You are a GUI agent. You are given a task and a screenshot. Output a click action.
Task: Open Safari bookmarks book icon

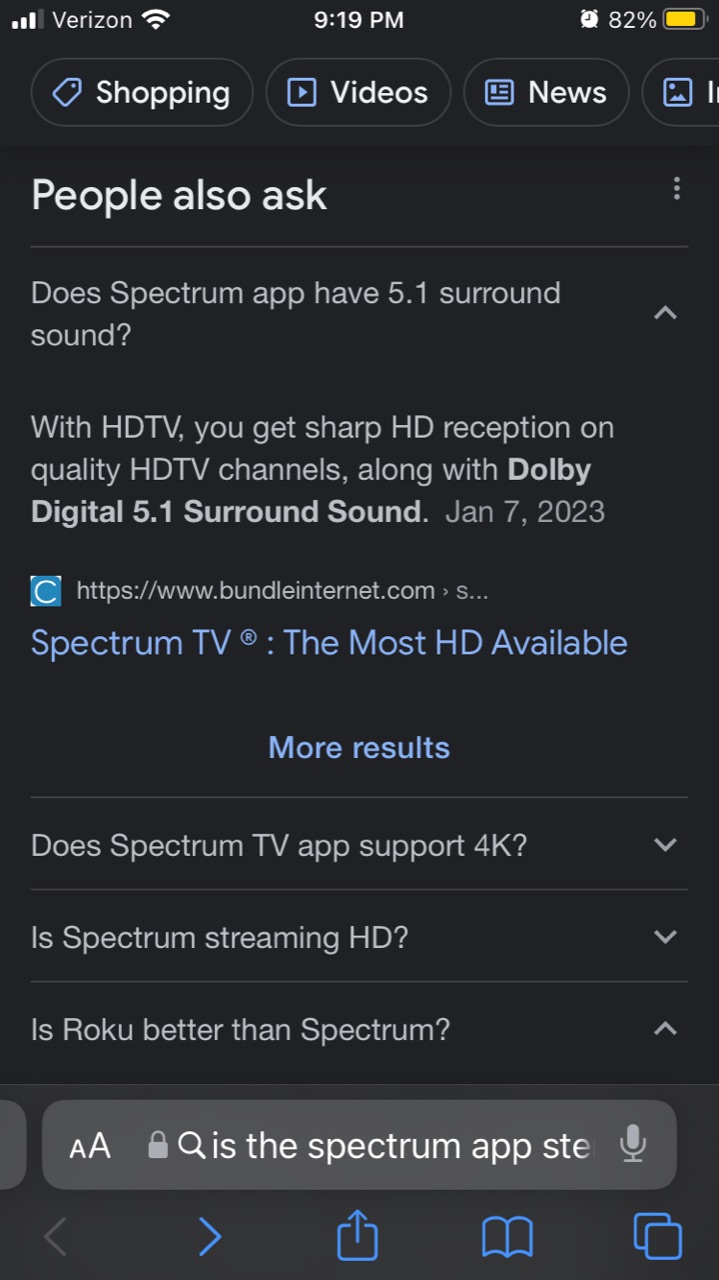click(x=508, y=1237)
